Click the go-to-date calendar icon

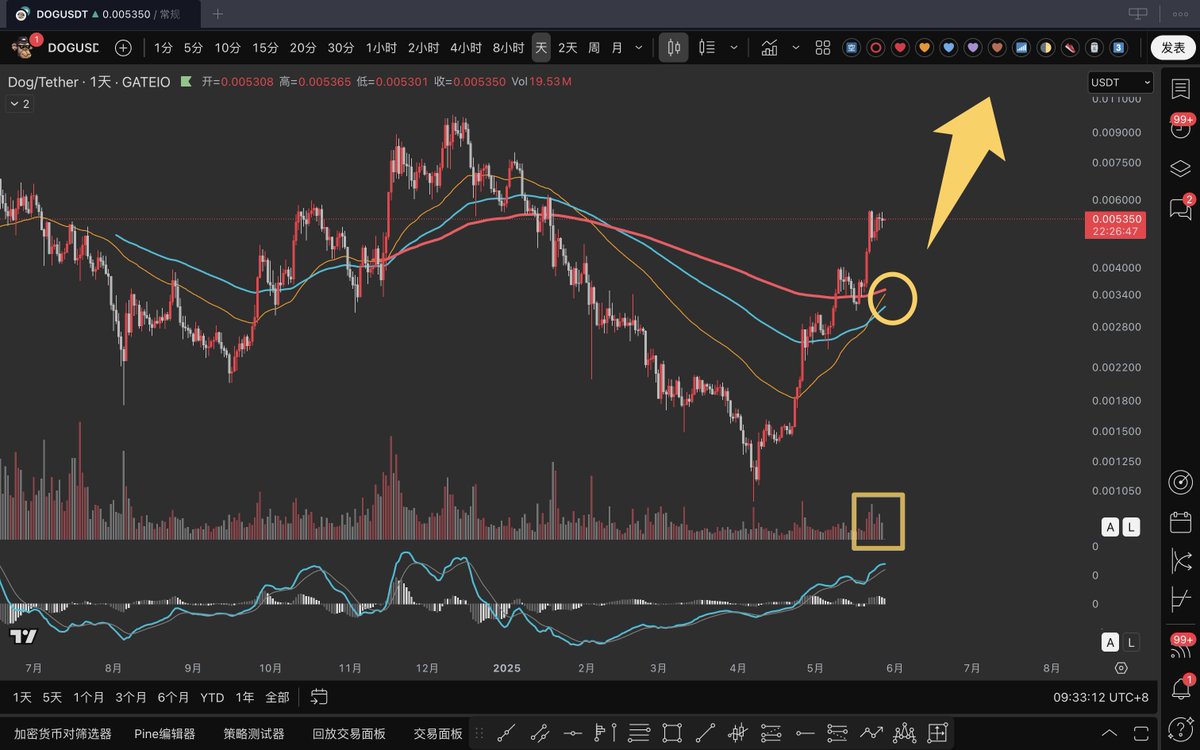[x=319, y=697]
